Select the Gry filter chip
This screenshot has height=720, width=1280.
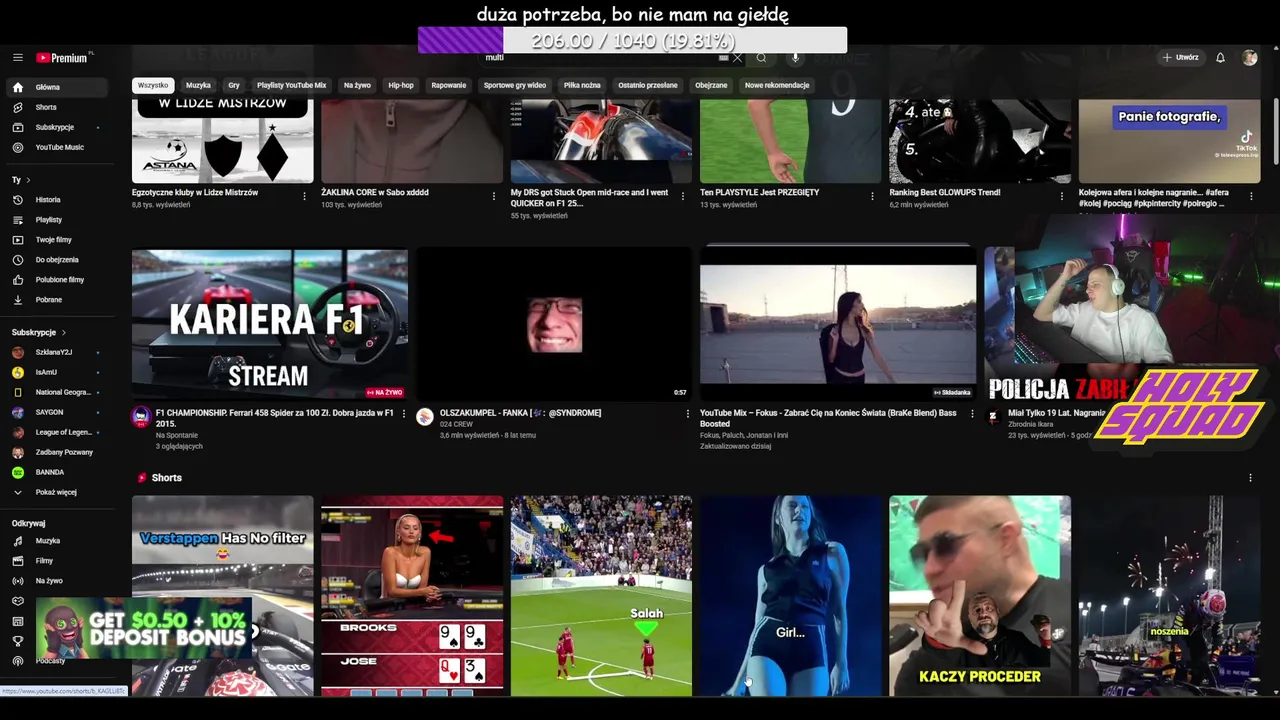point(233,85)
